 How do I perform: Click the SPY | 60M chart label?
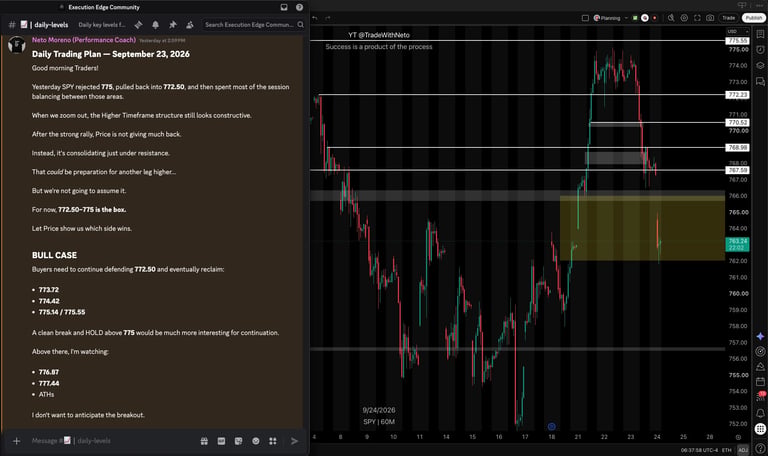[x=379, y=422]
